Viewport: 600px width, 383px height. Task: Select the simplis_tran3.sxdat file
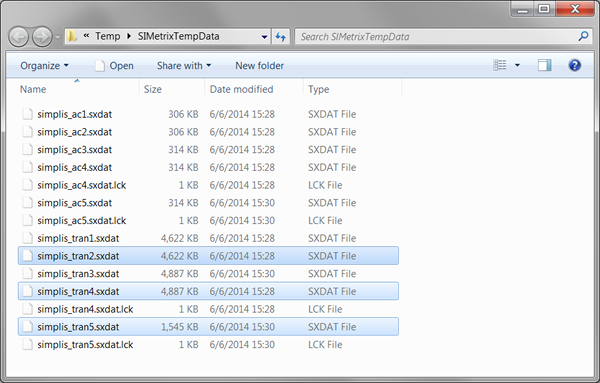point(208,274)
